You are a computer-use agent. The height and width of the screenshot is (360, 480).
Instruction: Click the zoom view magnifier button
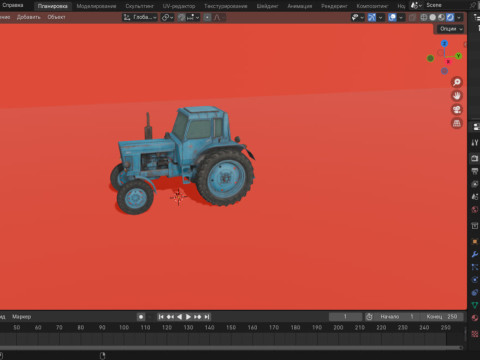click(x=457, y=82)
